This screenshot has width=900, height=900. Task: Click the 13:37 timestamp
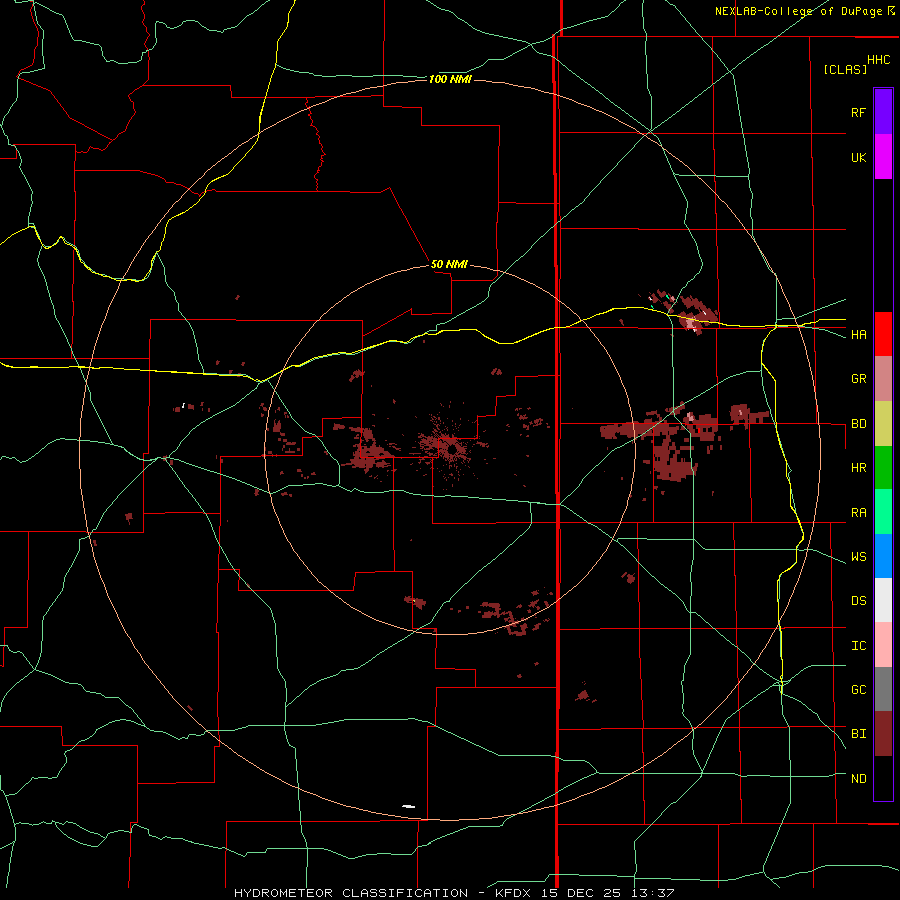coord(651,893)
